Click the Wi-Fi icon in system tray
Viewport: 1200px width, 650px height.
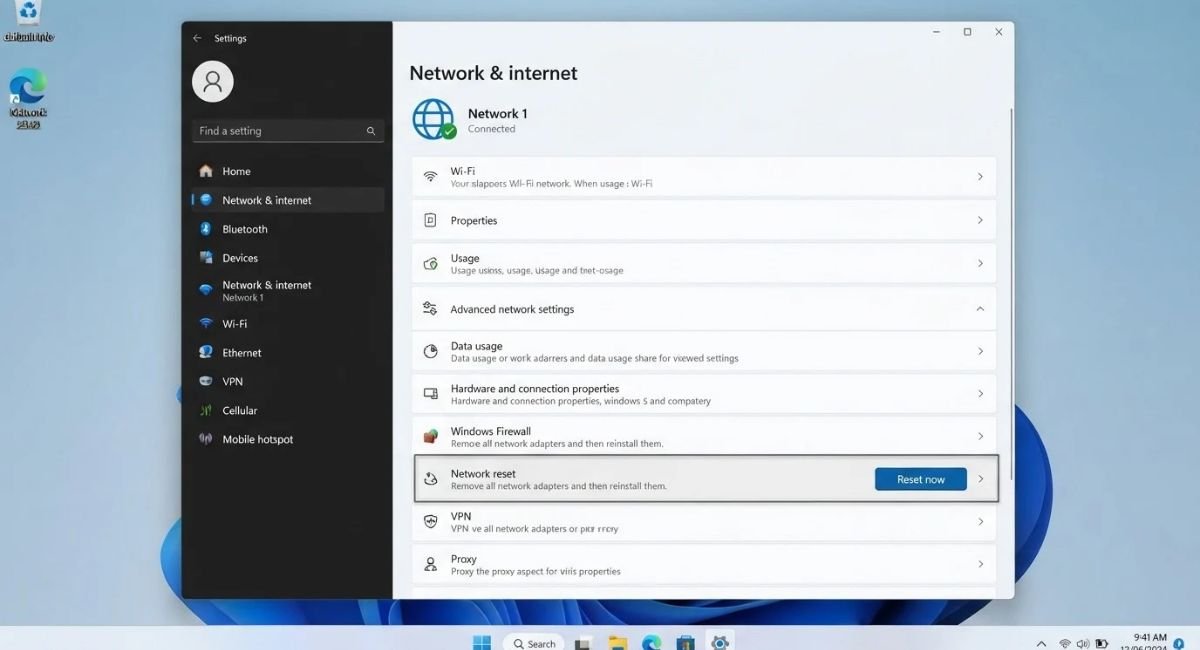(x=1065, y=643)
